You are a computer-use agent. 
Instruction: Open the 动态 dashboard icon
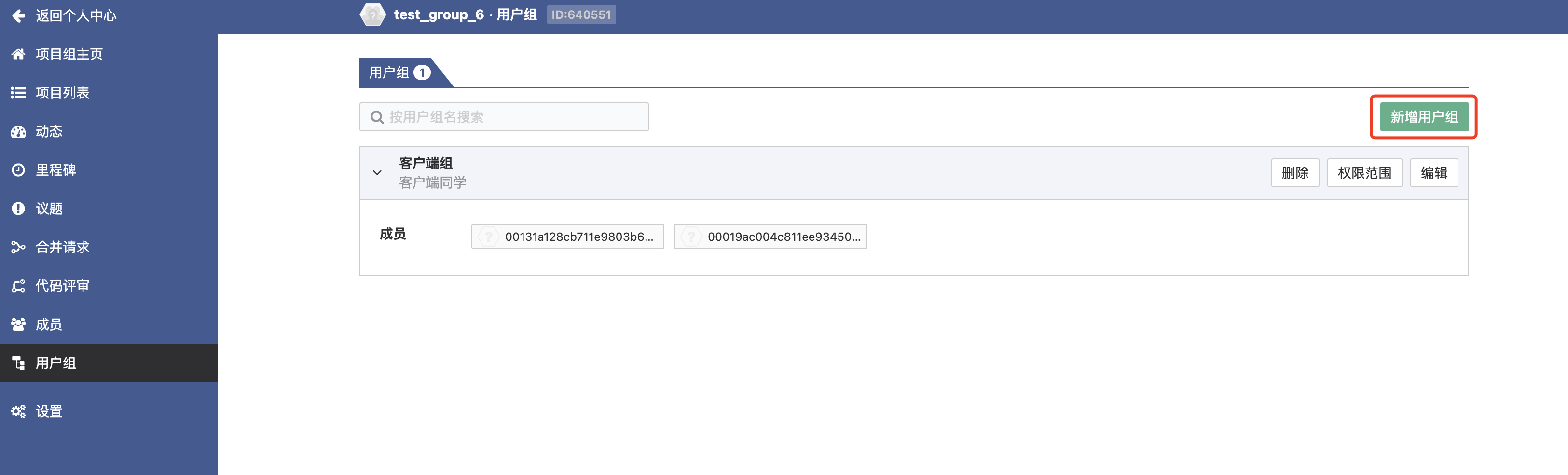pyautogui.click(x=18, y=131)
